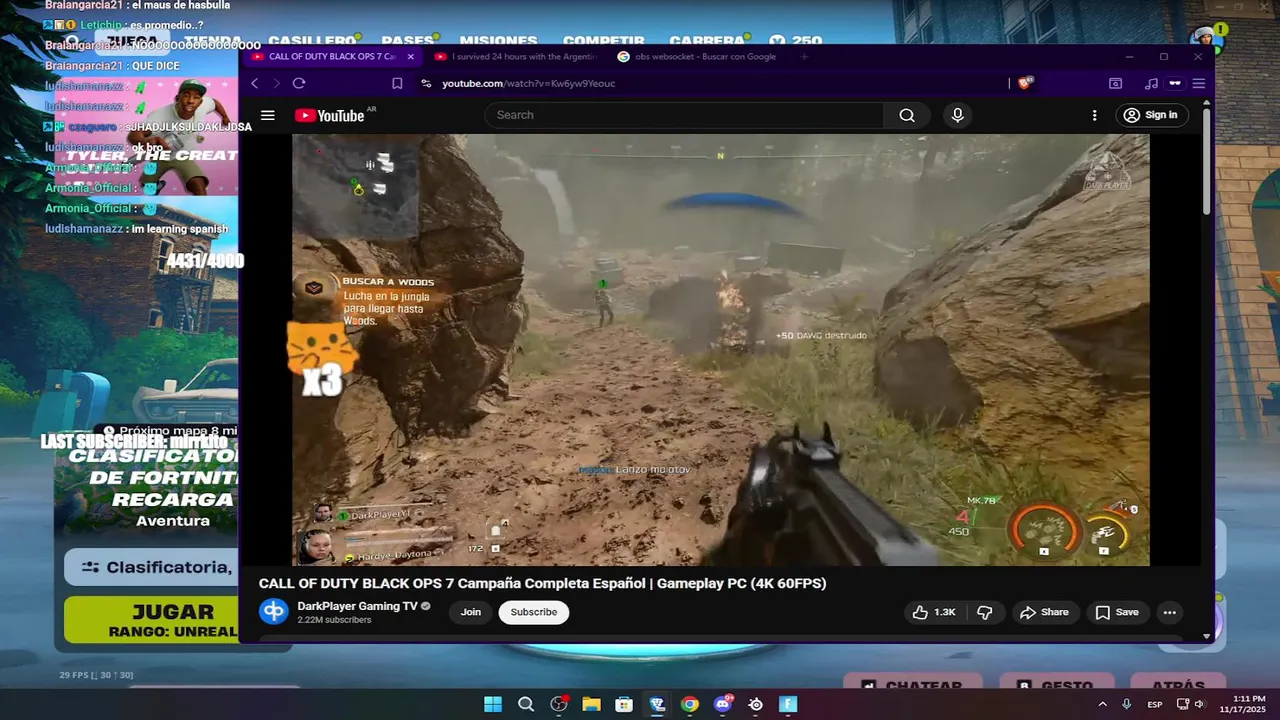This screenshot has height=720, width=1280.
Task: Open the OBS Studio taskbar icon
Action: pos(559,704)
